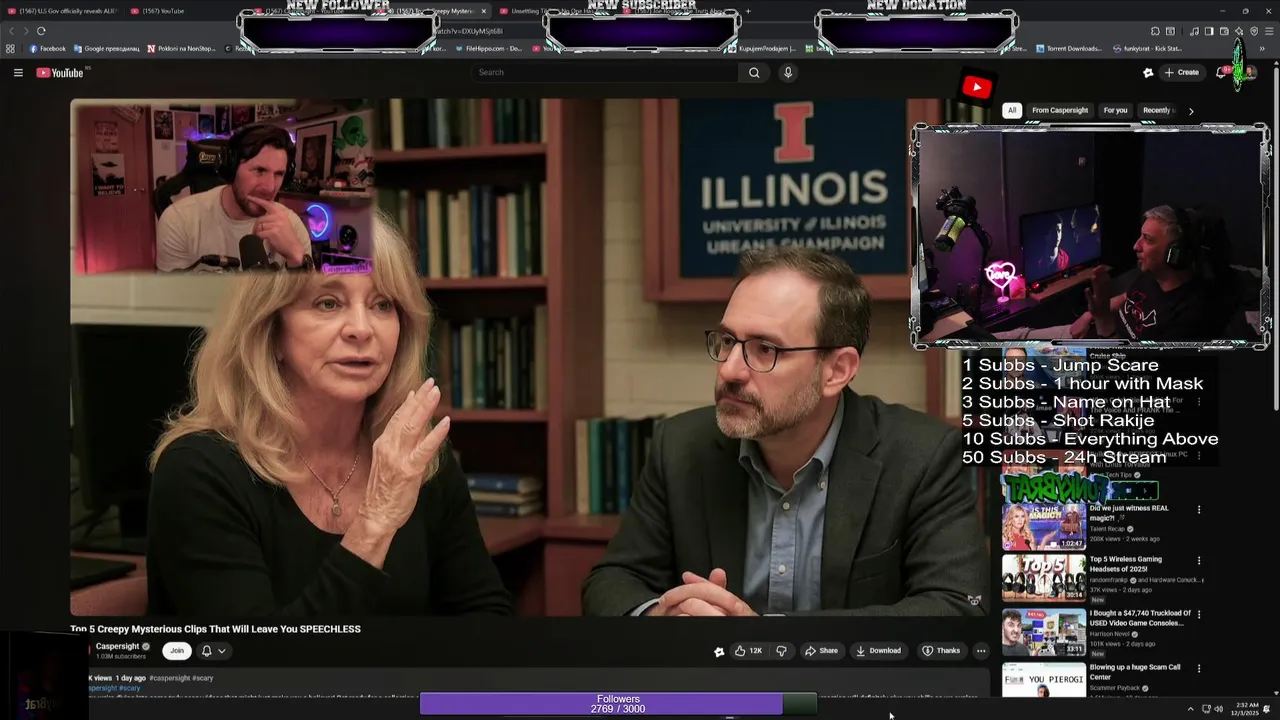Viewport: 1280px width, 720px height.
Task: Open the Caspersight channel name
Action: click(117, 646)
